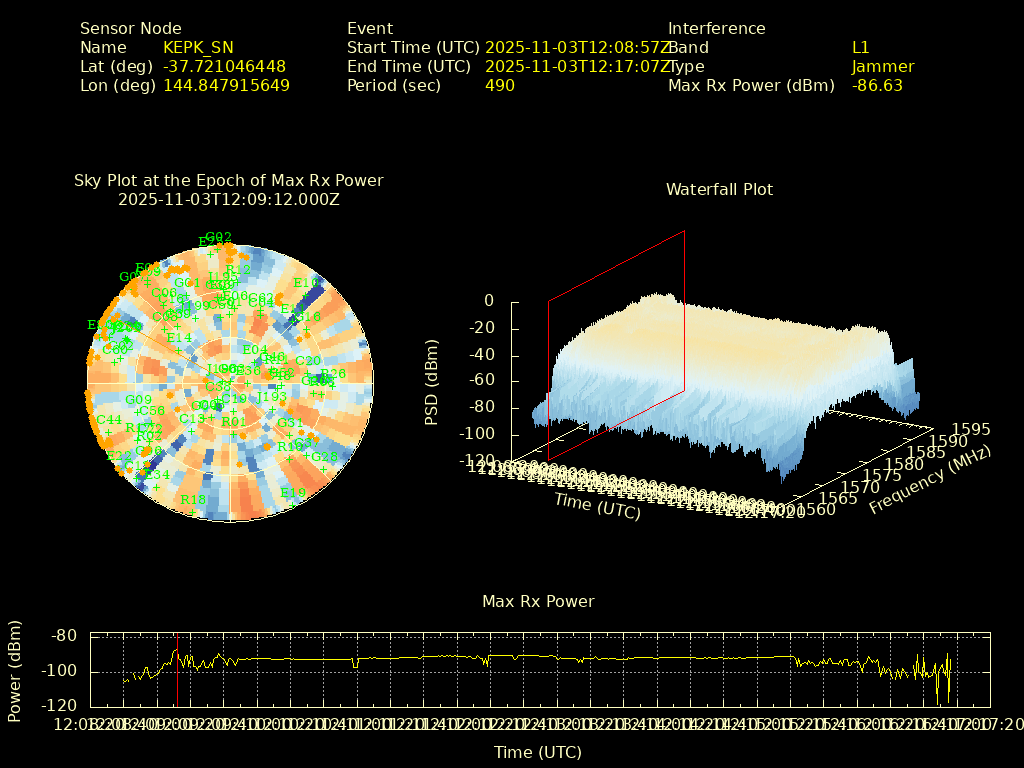Click the red vertical marker in power chart
This screenshot has height=768, width=1024.
pyautogui.click(x=177, y=670)
